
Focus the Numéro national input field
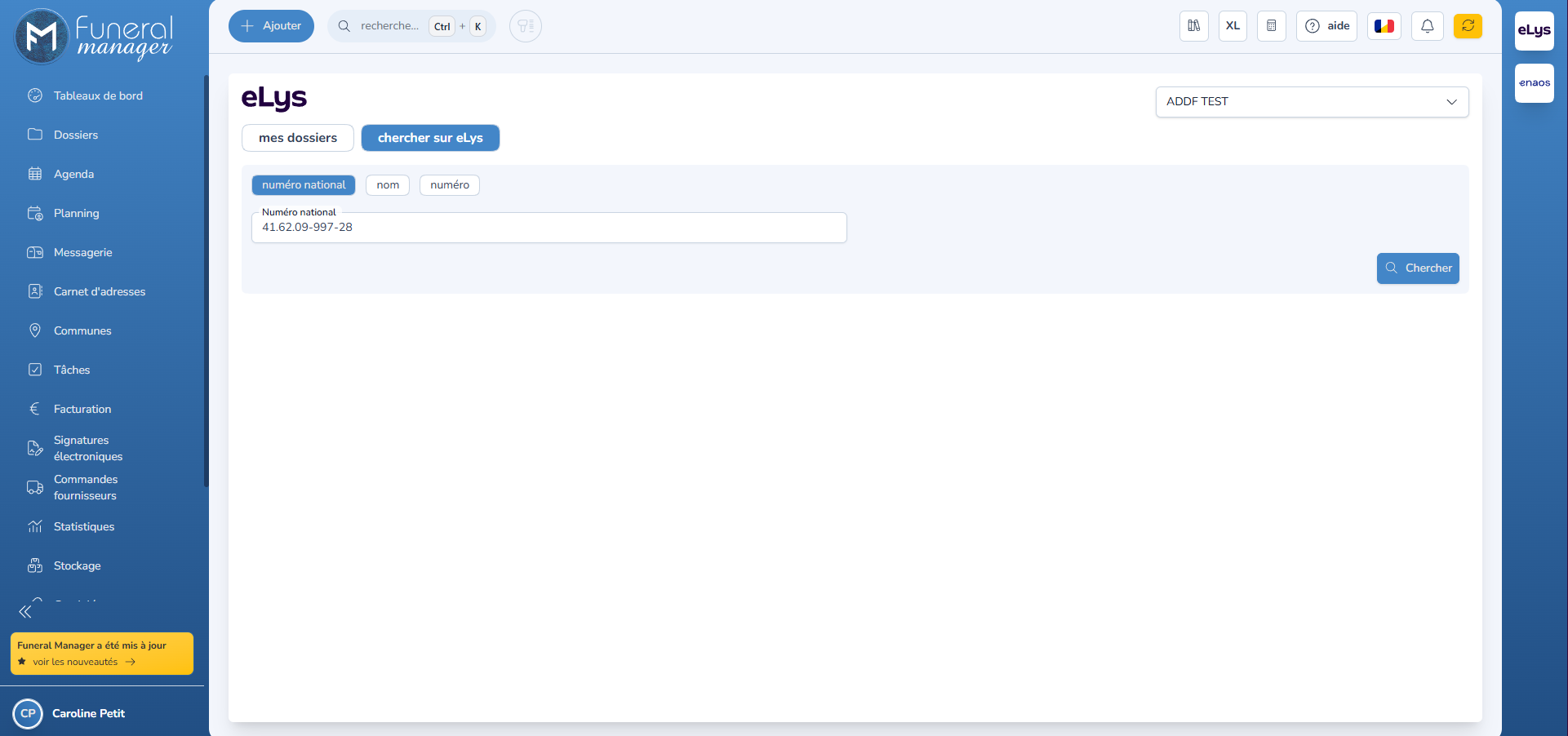(549, 228)
